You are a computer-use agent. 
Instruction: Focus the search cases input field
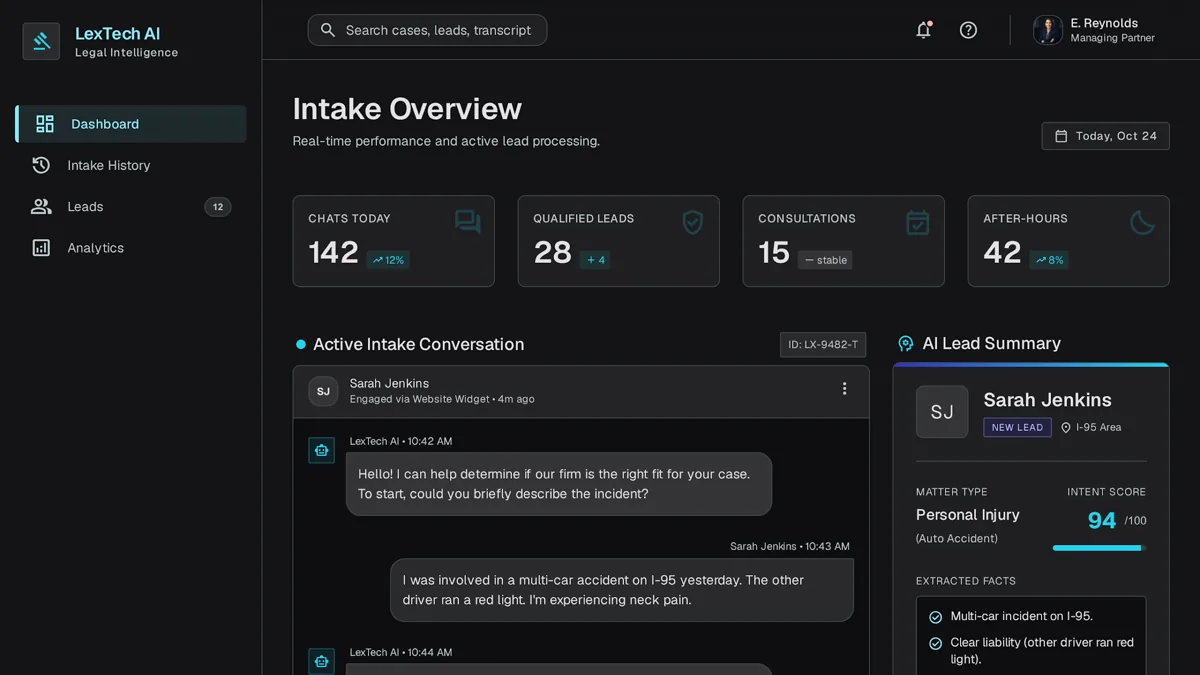coord(427,30)
